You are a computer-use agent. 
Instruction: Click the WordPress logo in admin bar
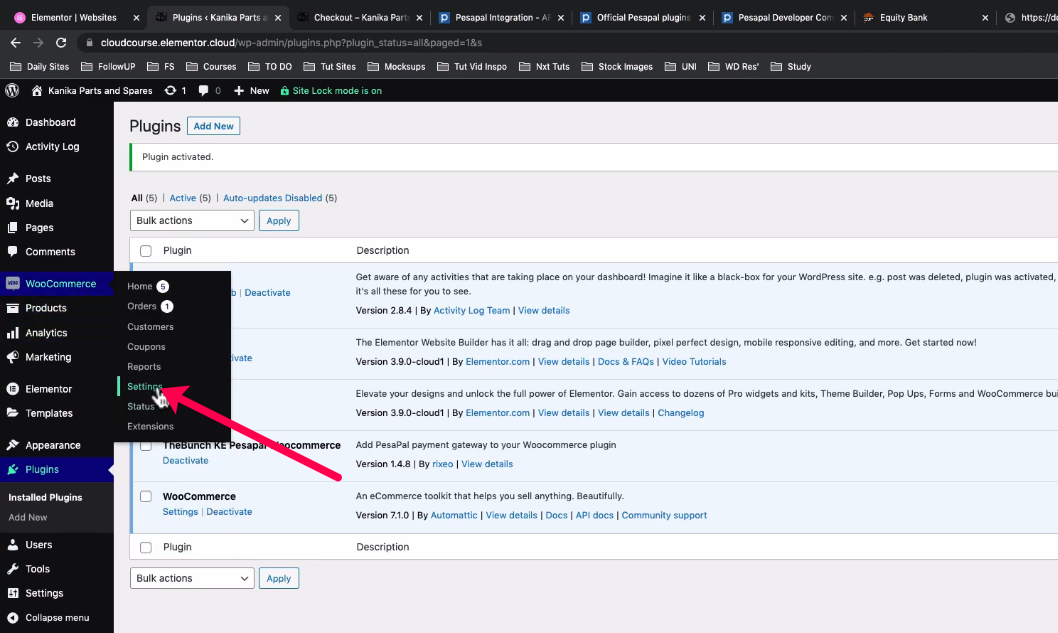pyautogui.click(x=12, y=90)
